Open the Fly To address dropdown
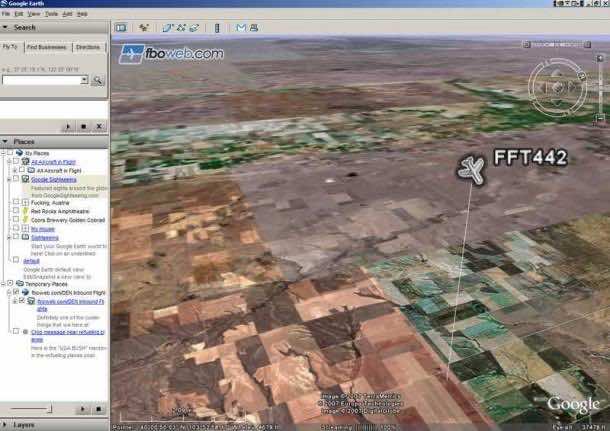 [84, 80]
